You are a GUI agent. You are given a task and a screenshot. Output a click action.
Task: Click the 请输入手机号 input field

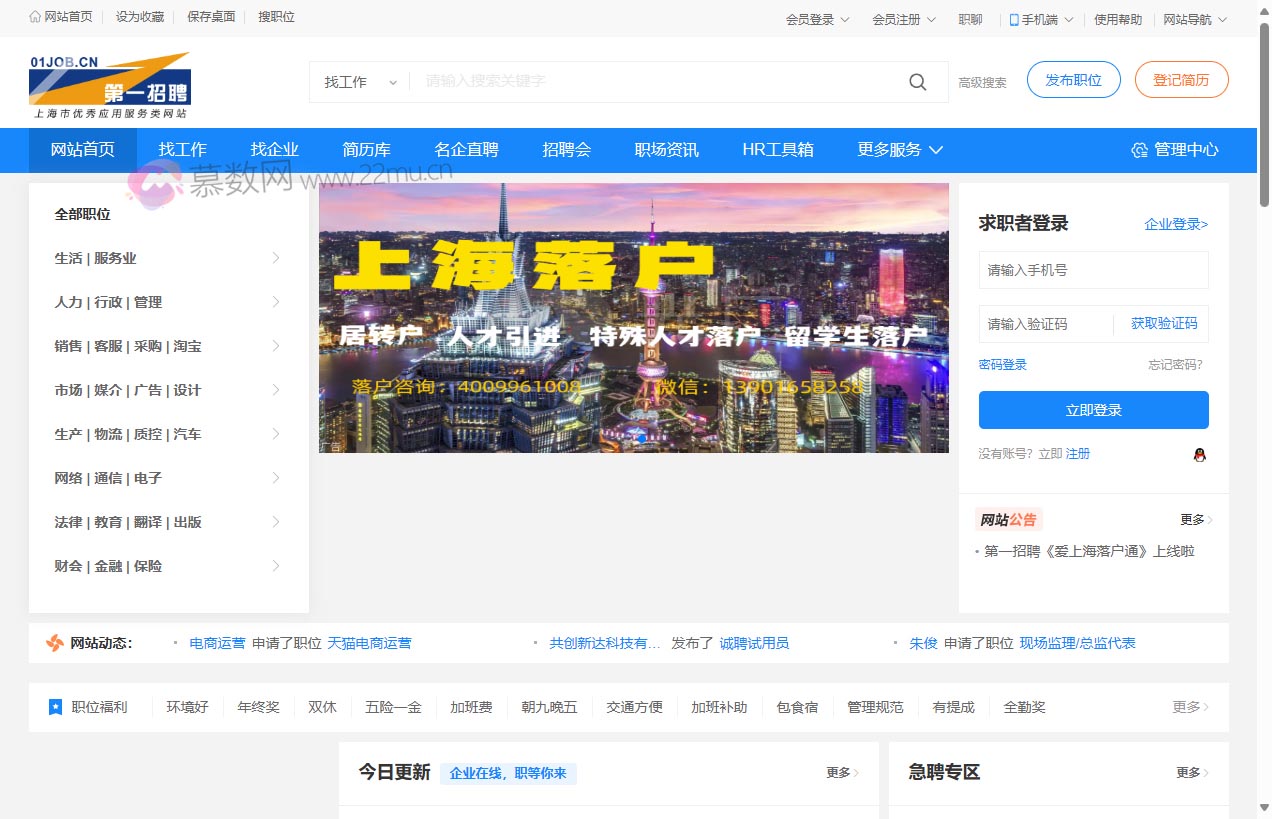(1093, 269)
